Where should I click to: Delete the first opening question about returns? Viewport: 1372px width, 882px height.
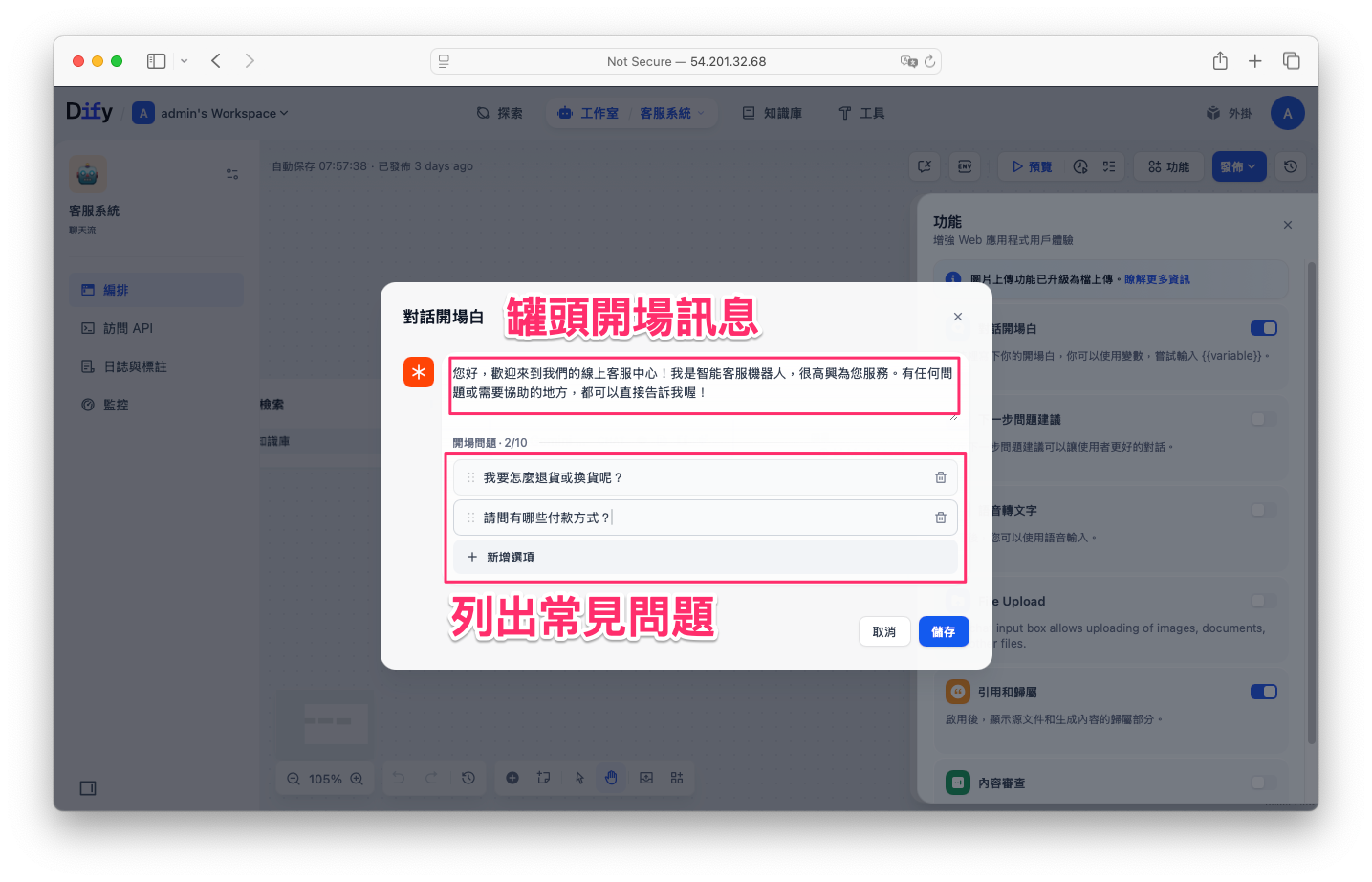pos(940,477)
